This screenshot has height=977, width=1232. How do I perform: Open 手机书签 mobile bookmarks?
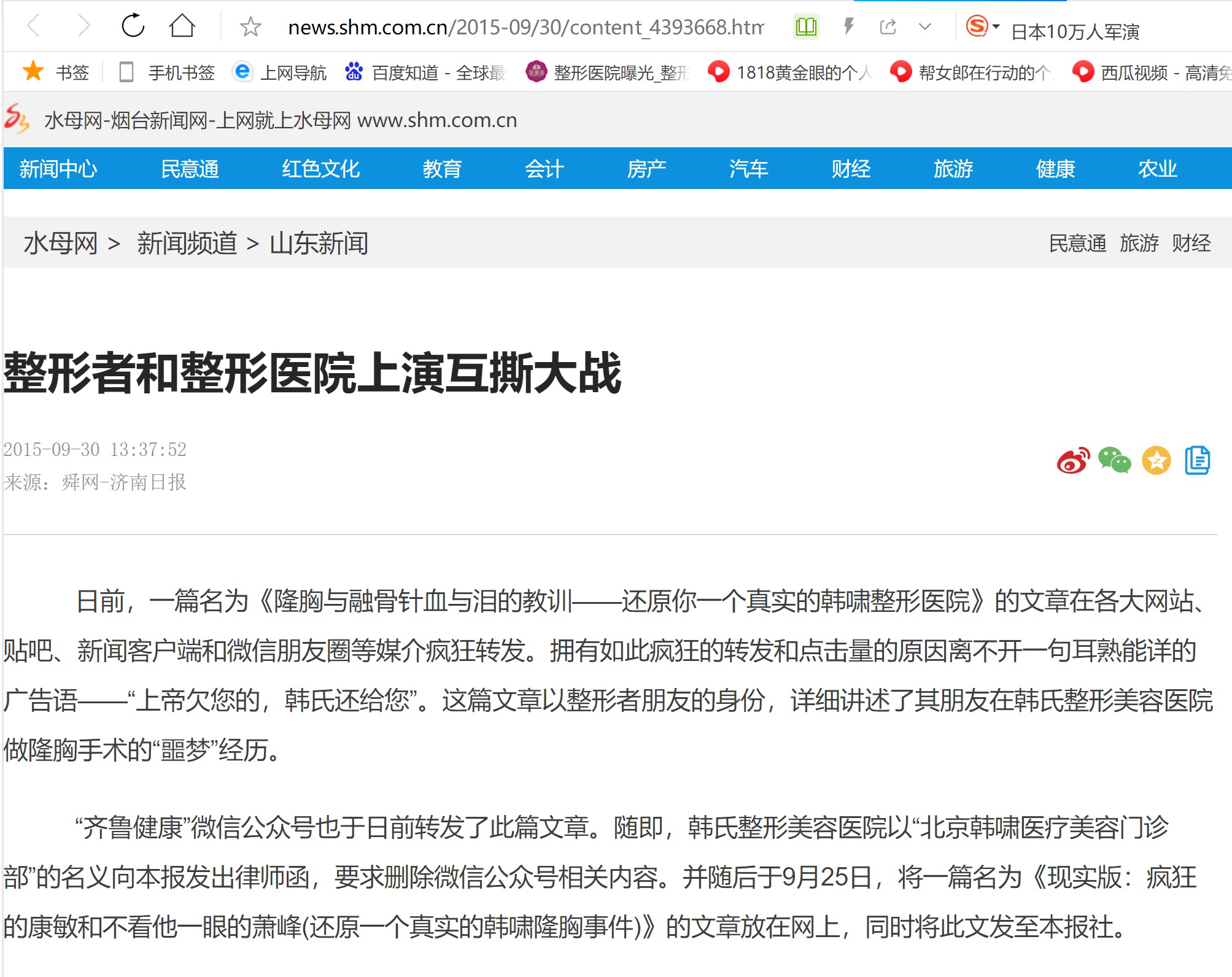point(167,72)
